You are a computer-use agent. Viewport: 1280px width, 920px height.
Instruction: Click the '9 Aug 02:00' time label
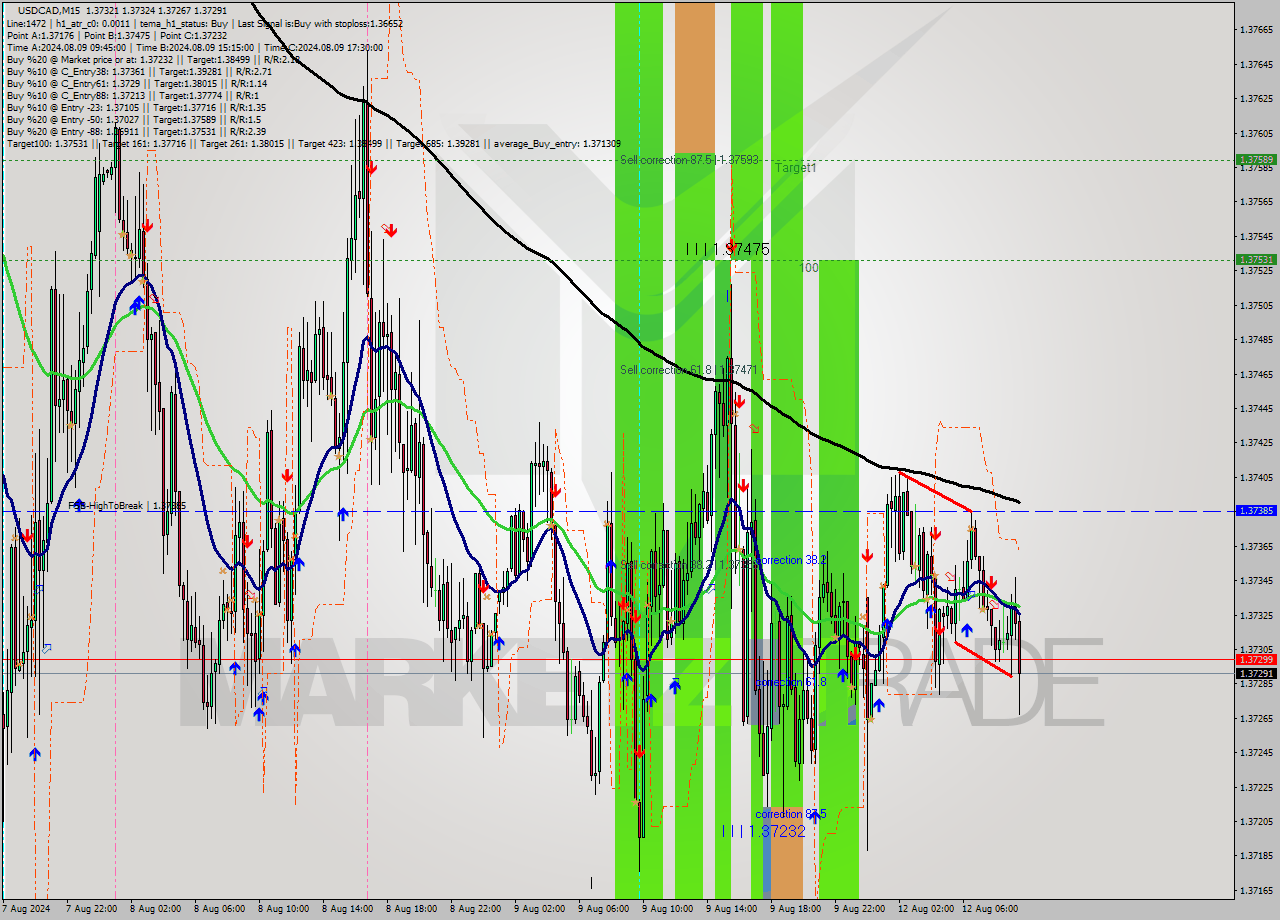[x=541, y=908]
